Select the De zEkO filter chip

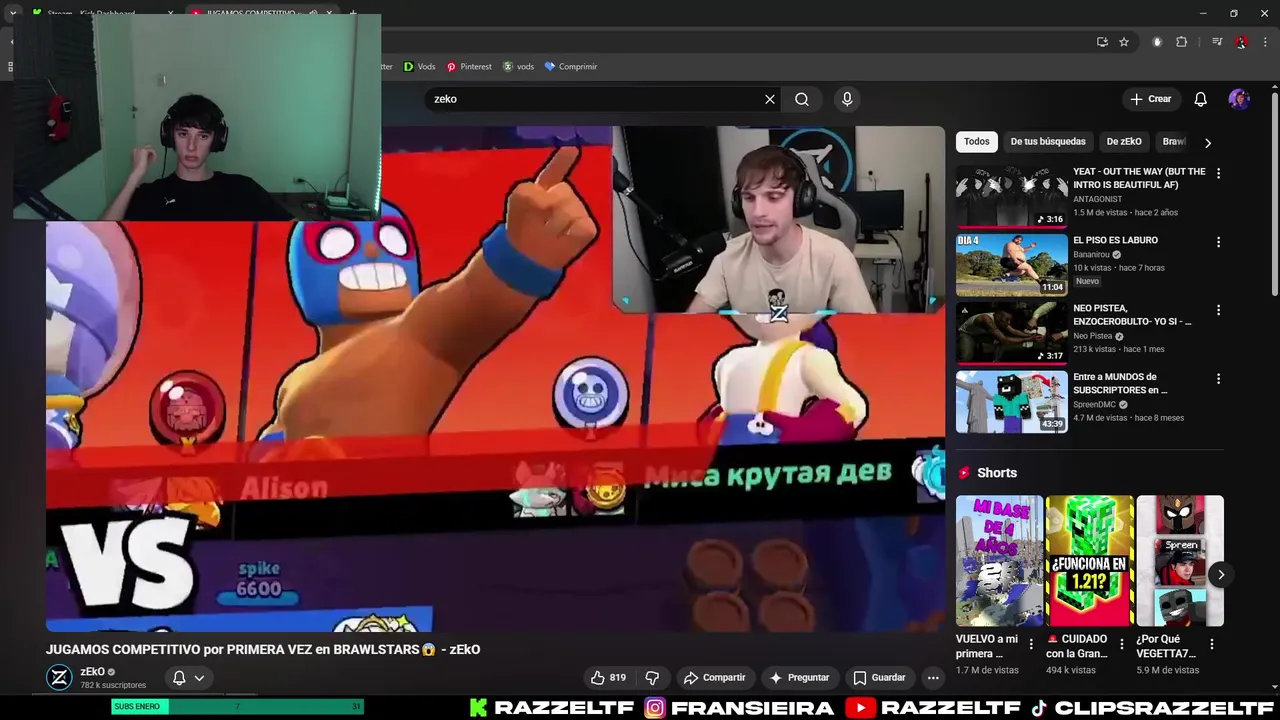point(1123,142)
